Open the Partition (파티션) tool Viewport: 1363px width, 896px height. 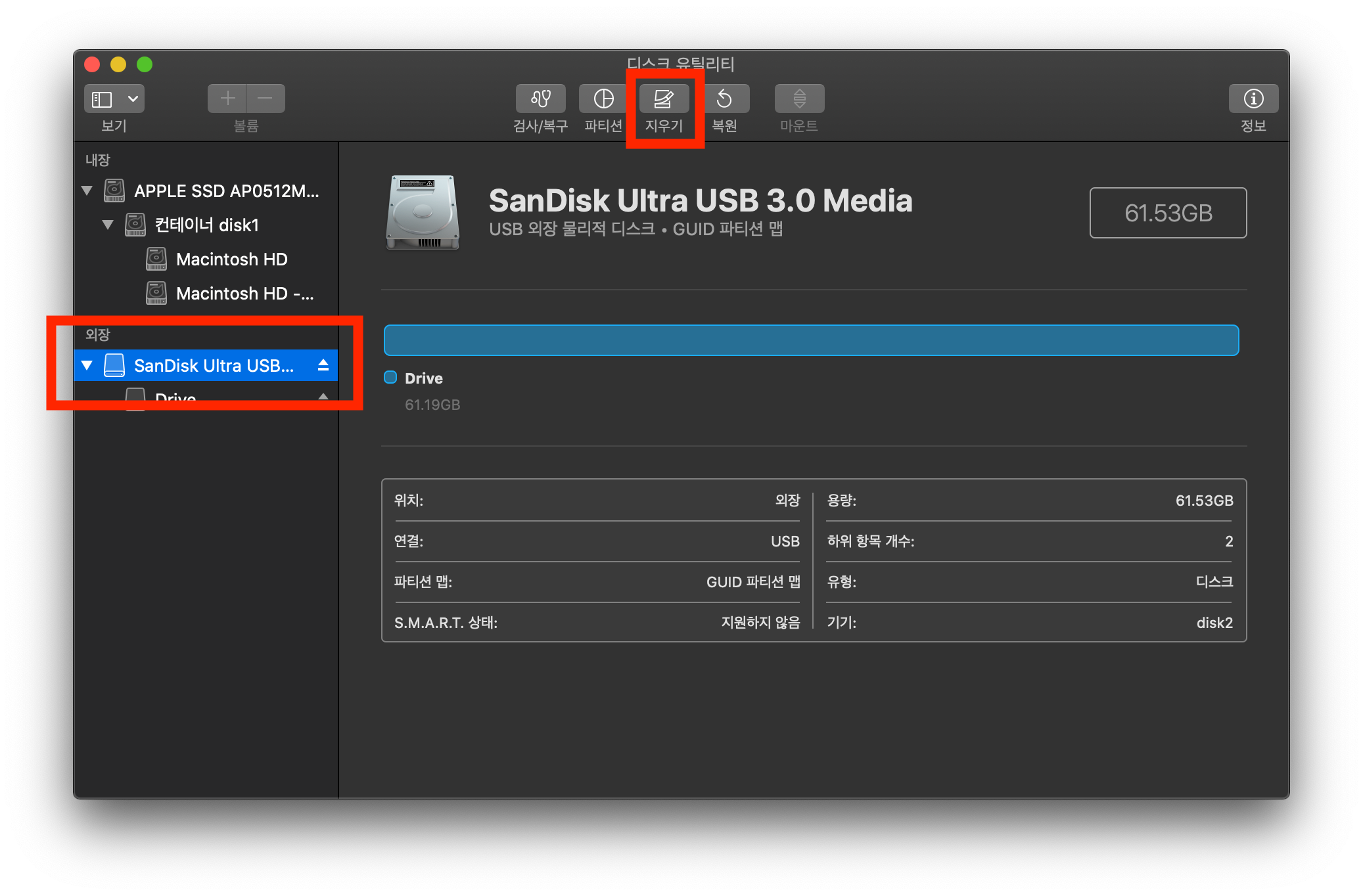coord(603,99)
